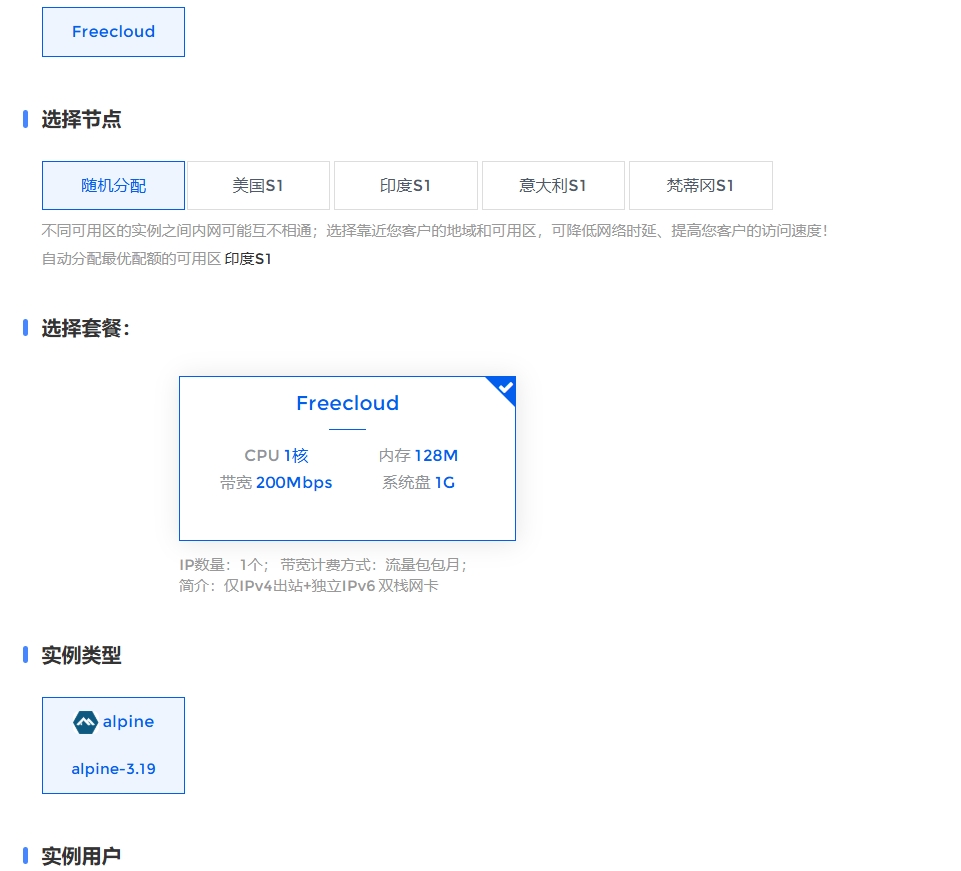
Task: Click the IP数量 billing info line
Action: [323, 565]
